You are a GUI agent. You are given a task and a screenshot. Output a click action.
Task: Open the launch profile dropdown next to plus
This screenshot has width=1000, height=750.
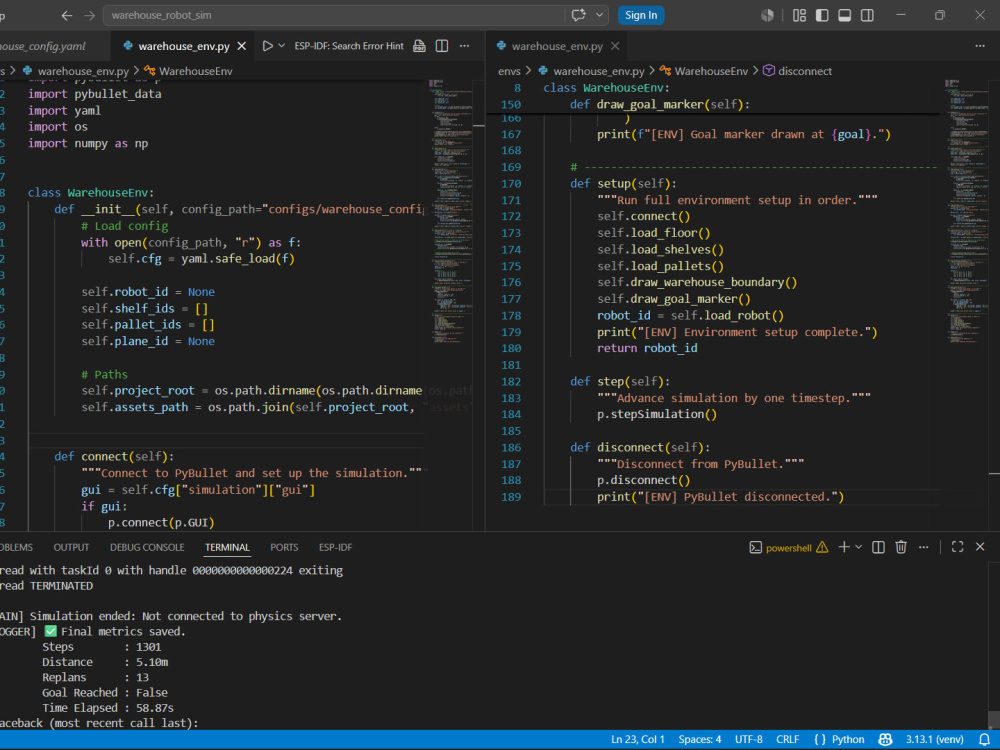coord(858,547)
